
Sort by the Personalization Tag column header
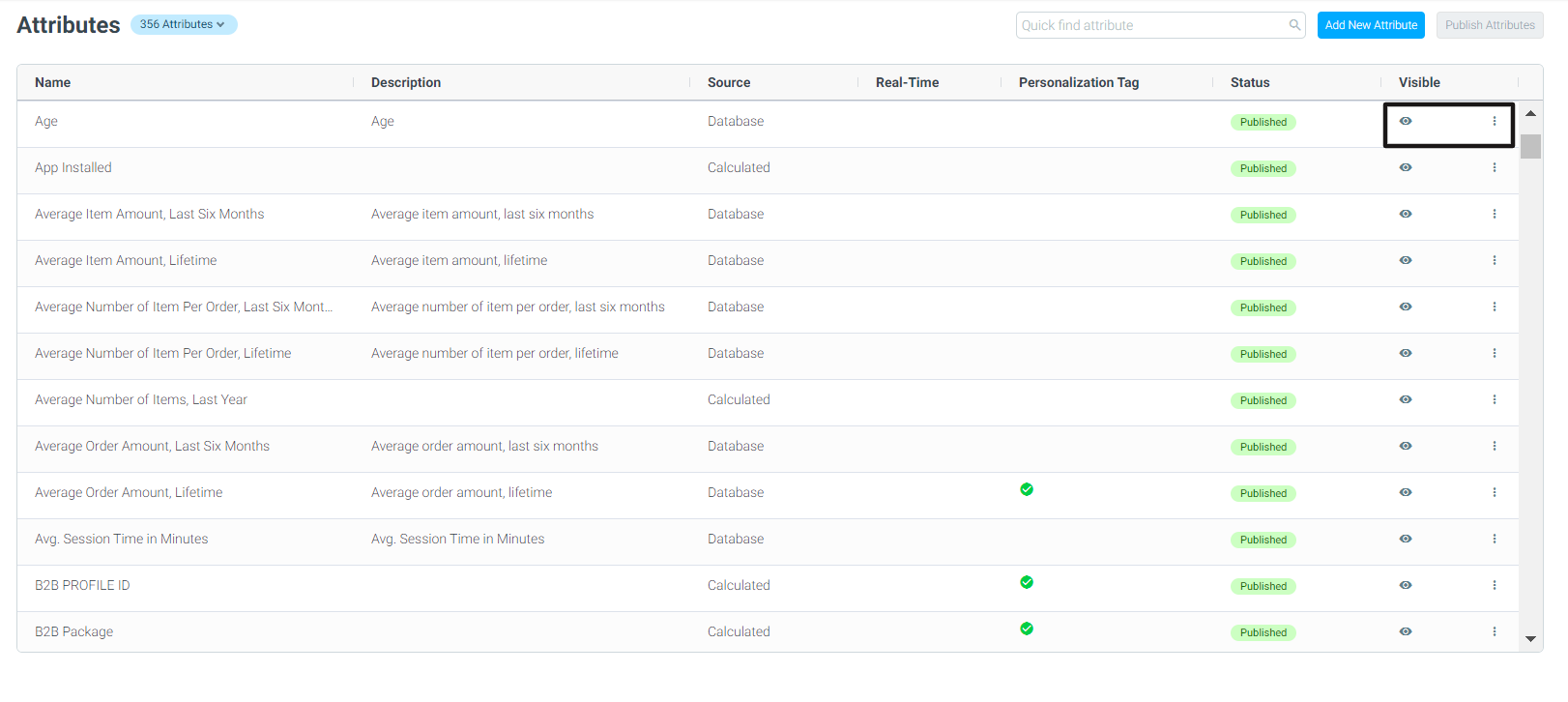click(x=1079, y=82)
